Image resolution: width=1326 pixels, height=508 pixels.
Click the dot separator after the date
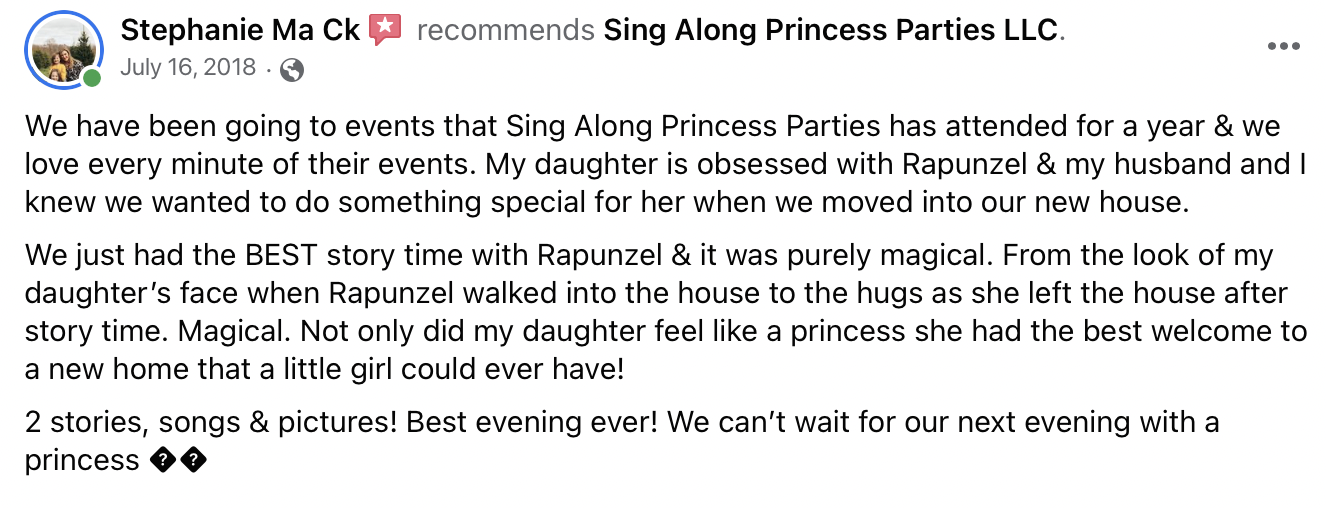click(x=269, y=69)
